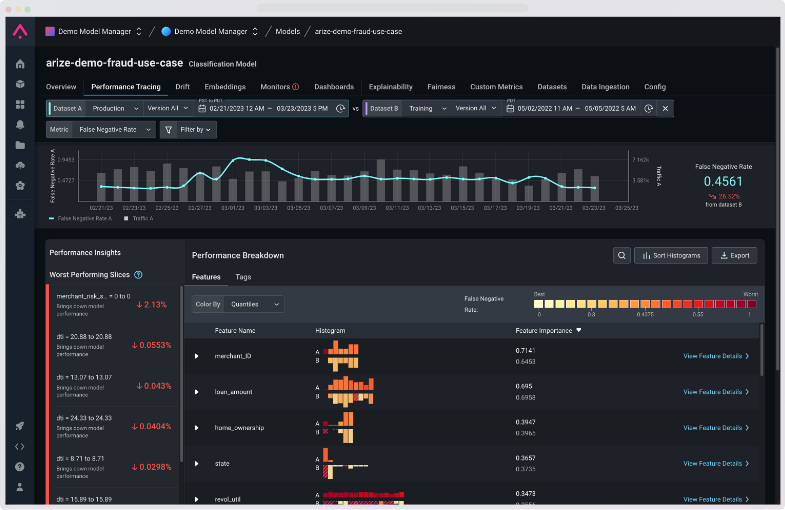
Task: Switch to the Config tab
Action: tap(655, 87)
